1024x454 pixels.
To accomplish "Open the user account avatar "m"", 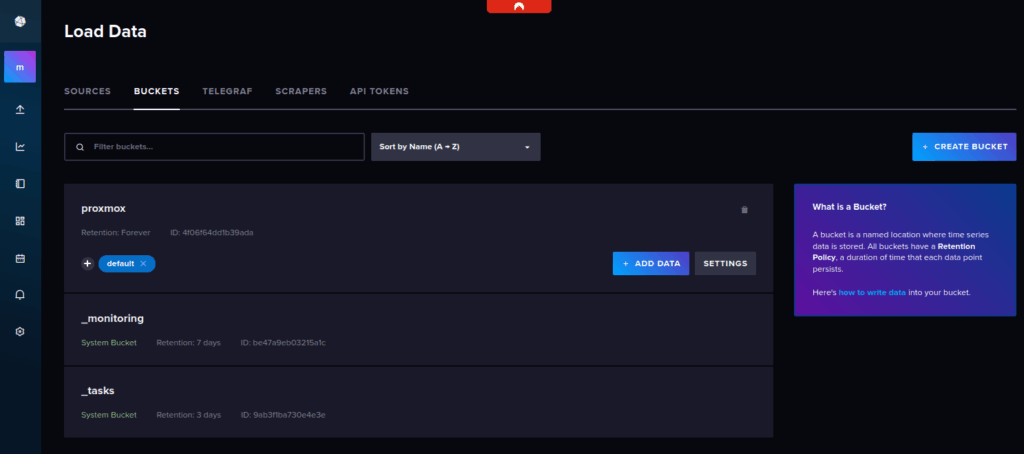I will pyautogui.click(x=20, y=67).
